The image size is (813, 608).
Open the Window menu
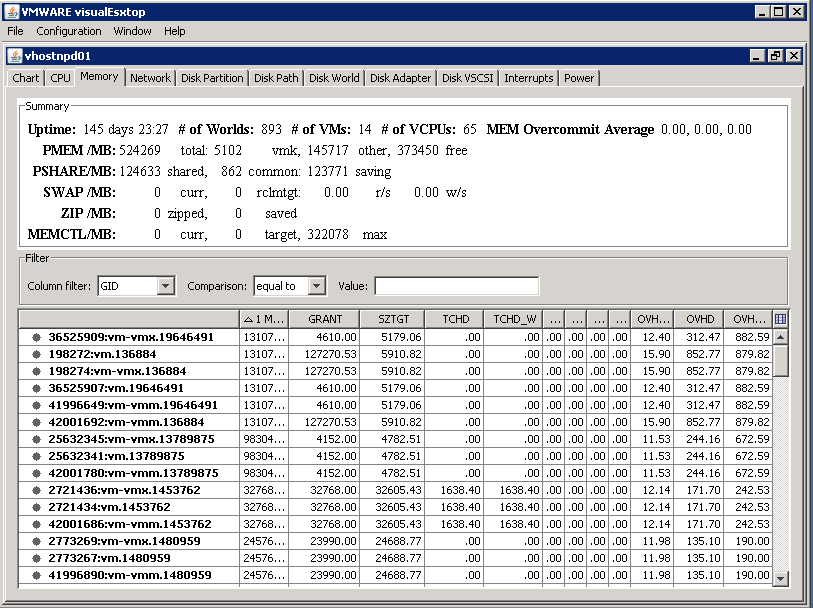click(132, 31)
